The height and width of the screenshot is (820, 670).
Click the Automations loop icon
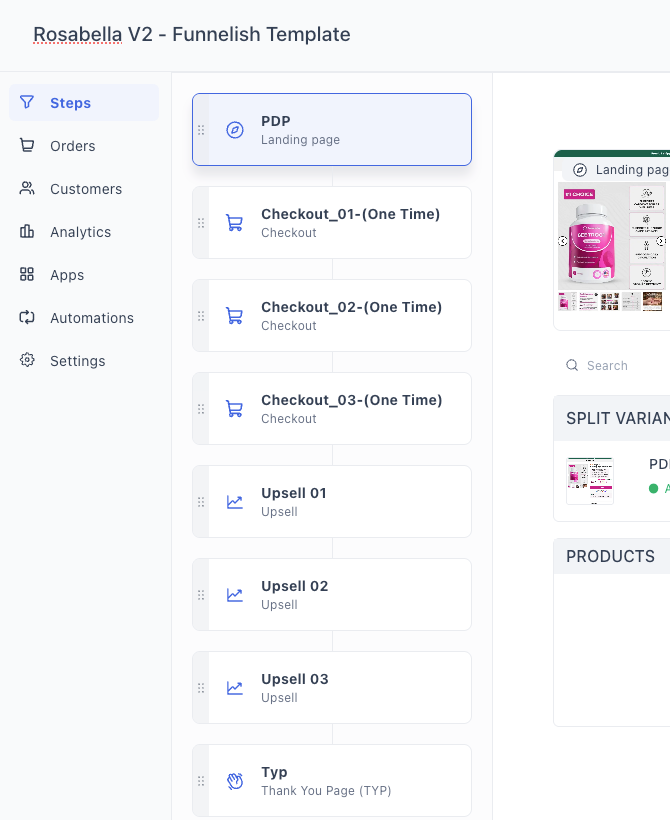click(x=27, y=317)
